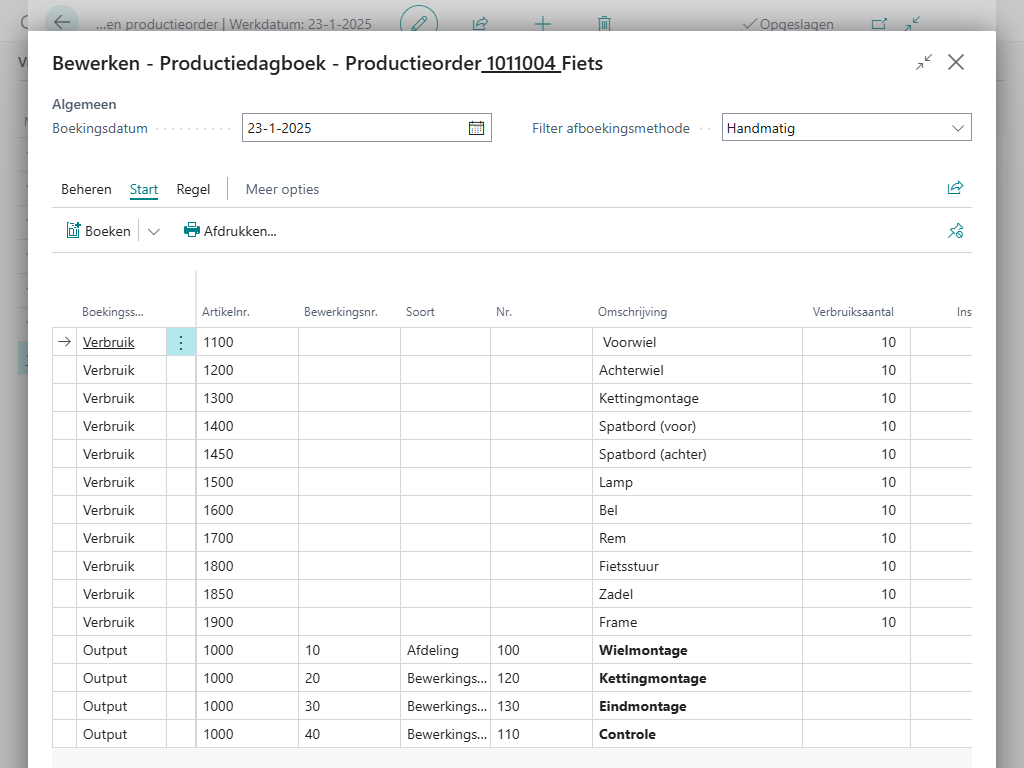Open the calendar picker for Boekingsdatum
The width and height of the screenshot is (1024, 768).
pos(476,128)
